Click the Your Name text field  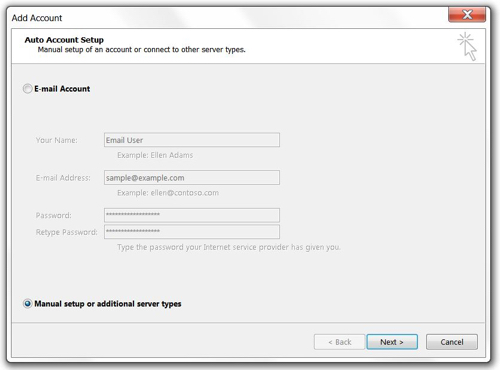pyautogui.click(x=192, y=140)
